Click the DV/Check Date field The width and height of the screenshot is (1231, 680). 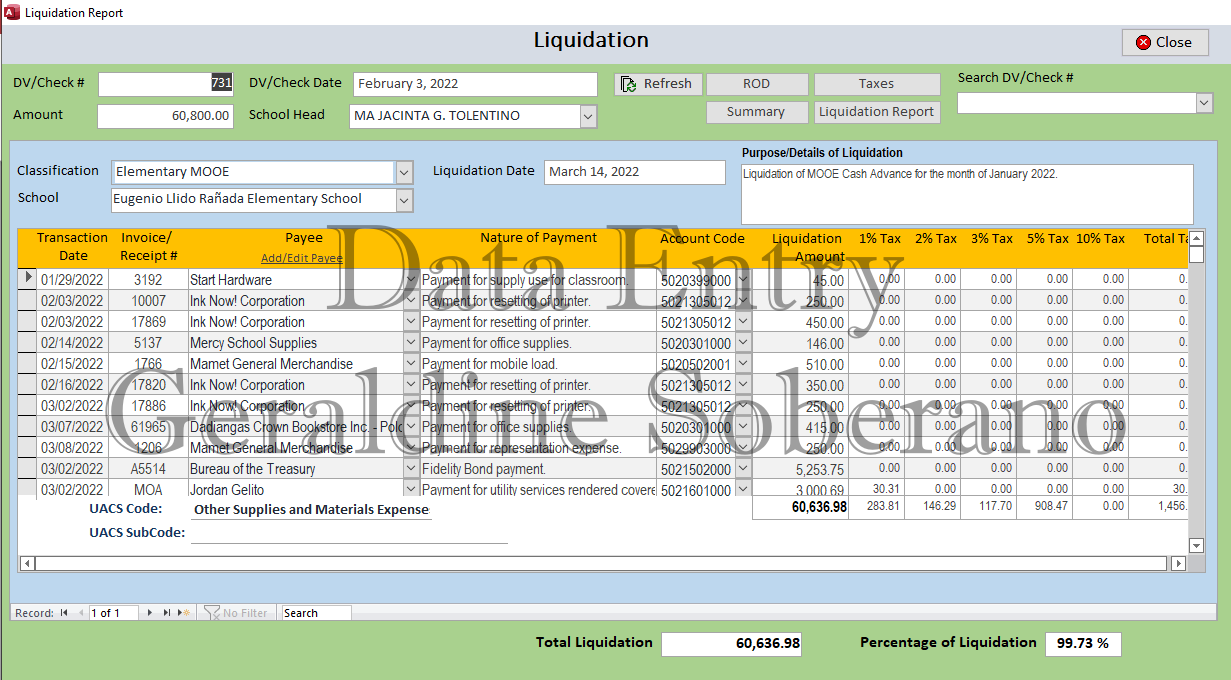[x=475, y=84]
